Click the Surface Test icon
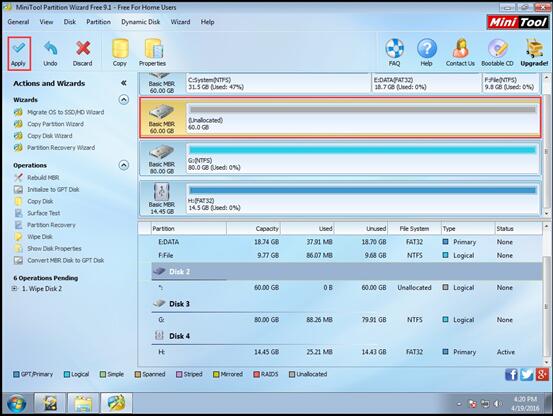This screenshot has width=553, height=416. click(x=18, y=213)
